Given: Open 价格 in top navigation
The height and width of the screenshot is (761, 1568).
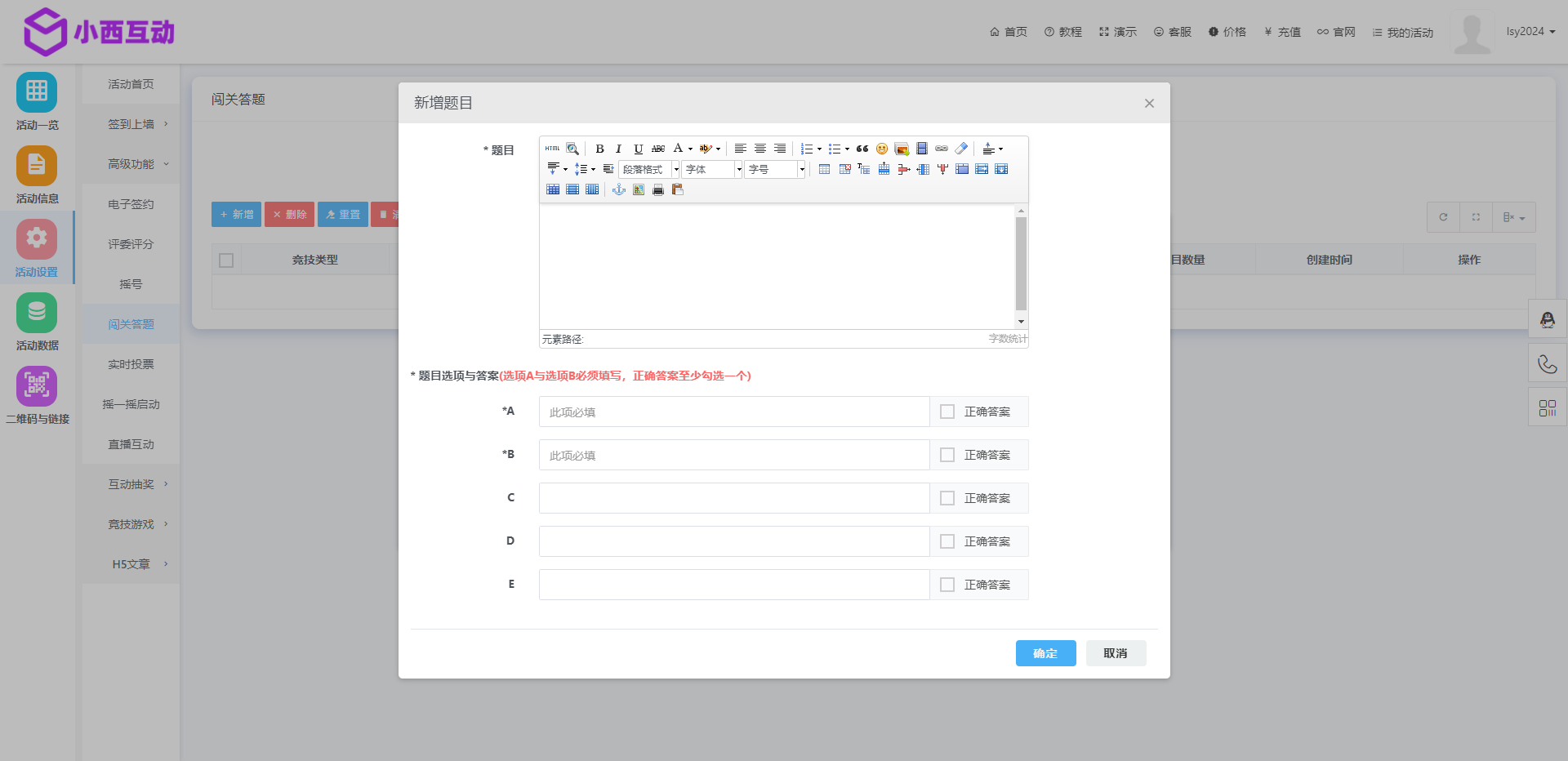Looking at the screenshot, I should point(1227,32).
